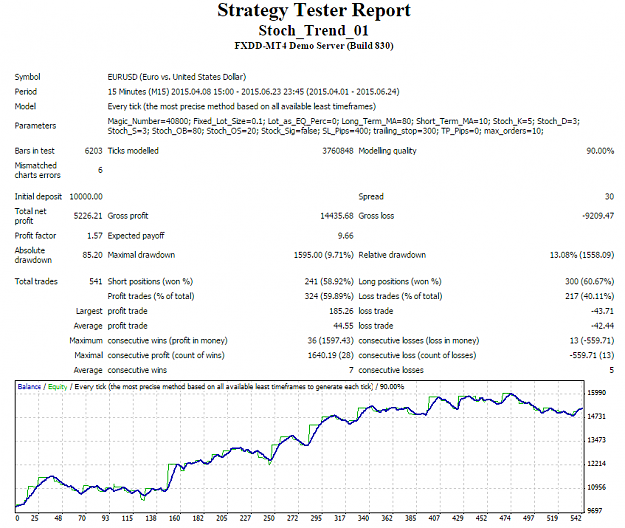Select the Average consecutive losses value '5'
625x528 pixels.
click(x=611, y=370)
